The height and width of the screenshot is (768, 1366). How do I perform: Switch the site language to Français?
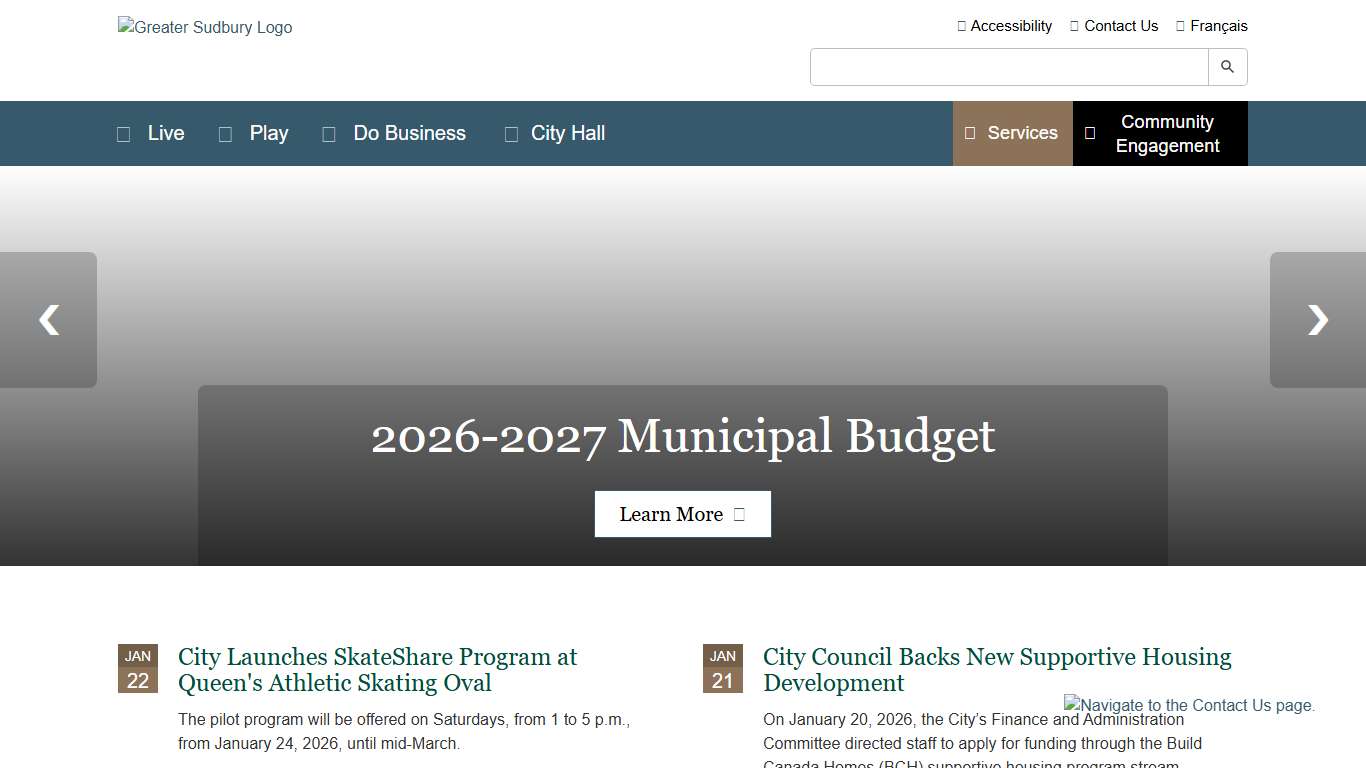point(1212,26)
